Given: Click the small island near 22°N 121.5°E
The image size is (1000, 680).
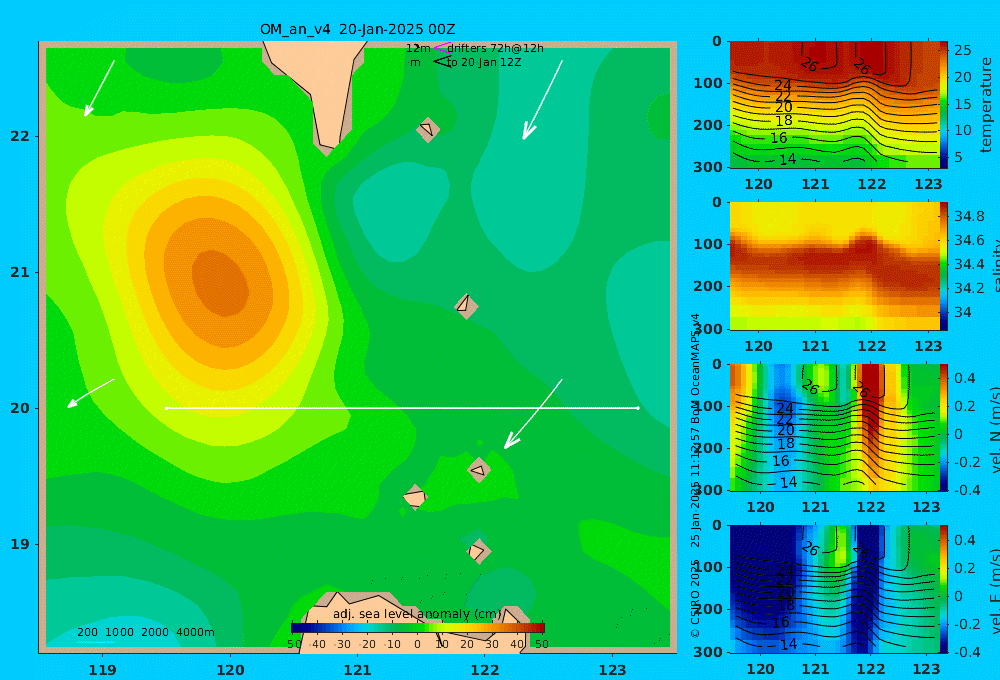Looking at the screenshot, I should [x=427, y=129].
